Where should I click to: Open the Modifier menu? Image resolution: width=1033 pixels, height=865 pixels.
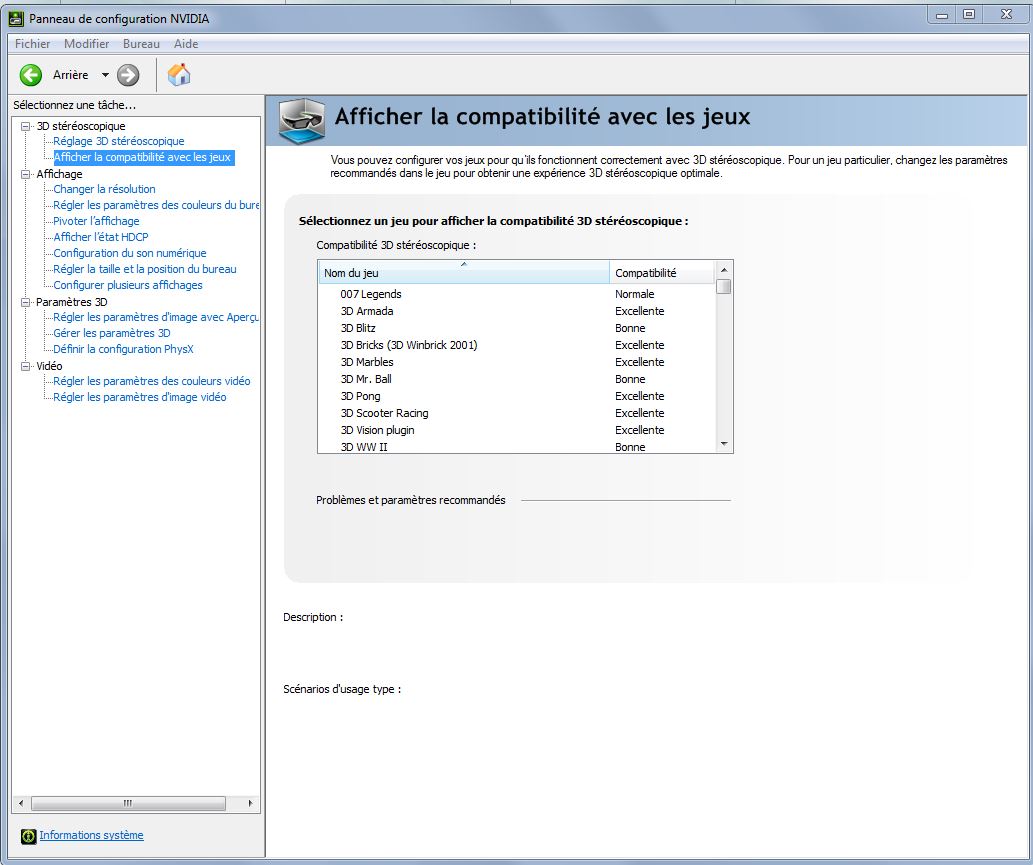86,44
